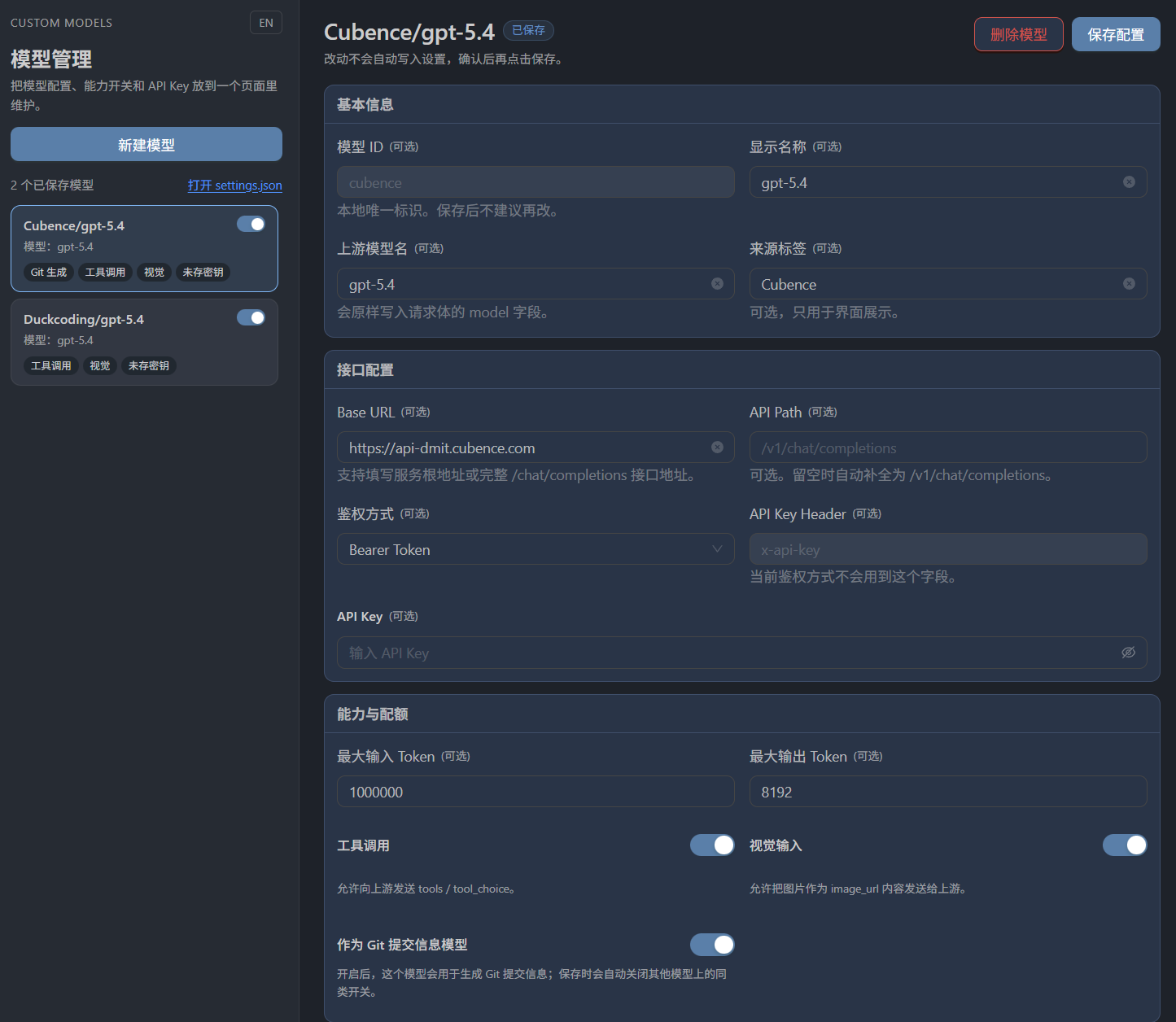Disable the Duckcoding/gpt-5.4 model switch
The width and height of the screenshot is (1176, 1022).
251,317
